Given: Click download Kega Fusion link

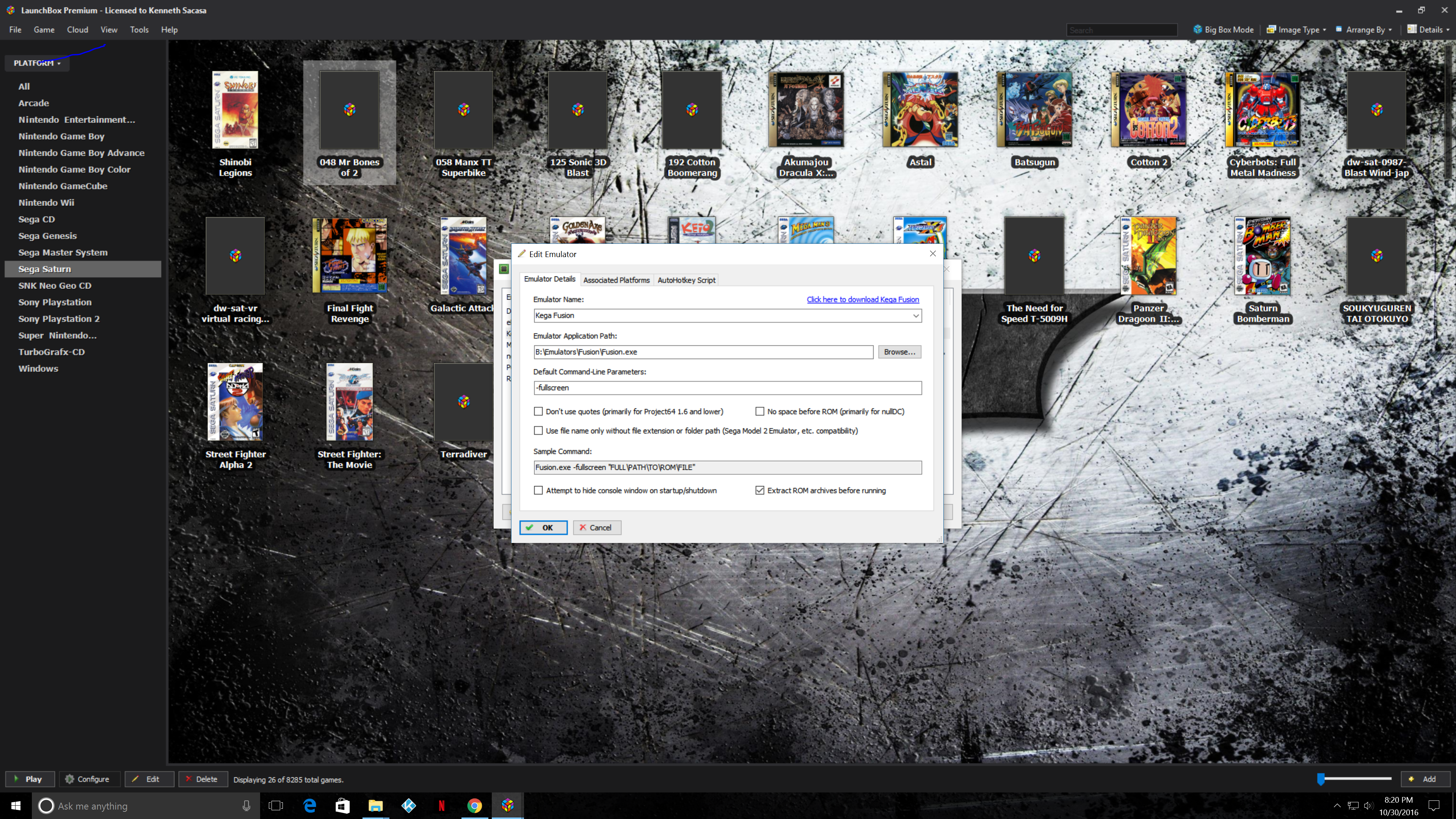Looking at the screenshot, I should pyautogui.click(x=863, y=300).
